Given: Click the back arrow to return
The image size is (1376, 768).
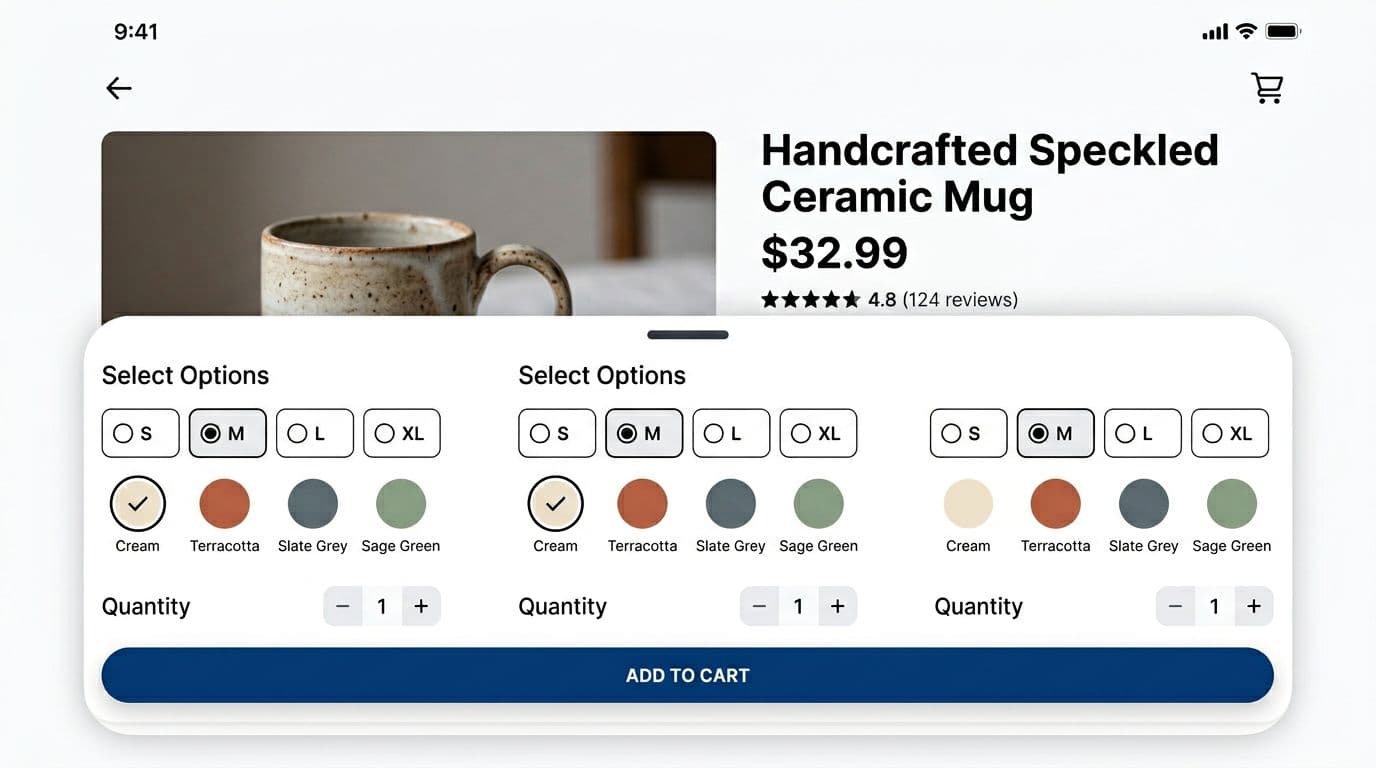Looking at the screenshot, I should click(118, 88).
